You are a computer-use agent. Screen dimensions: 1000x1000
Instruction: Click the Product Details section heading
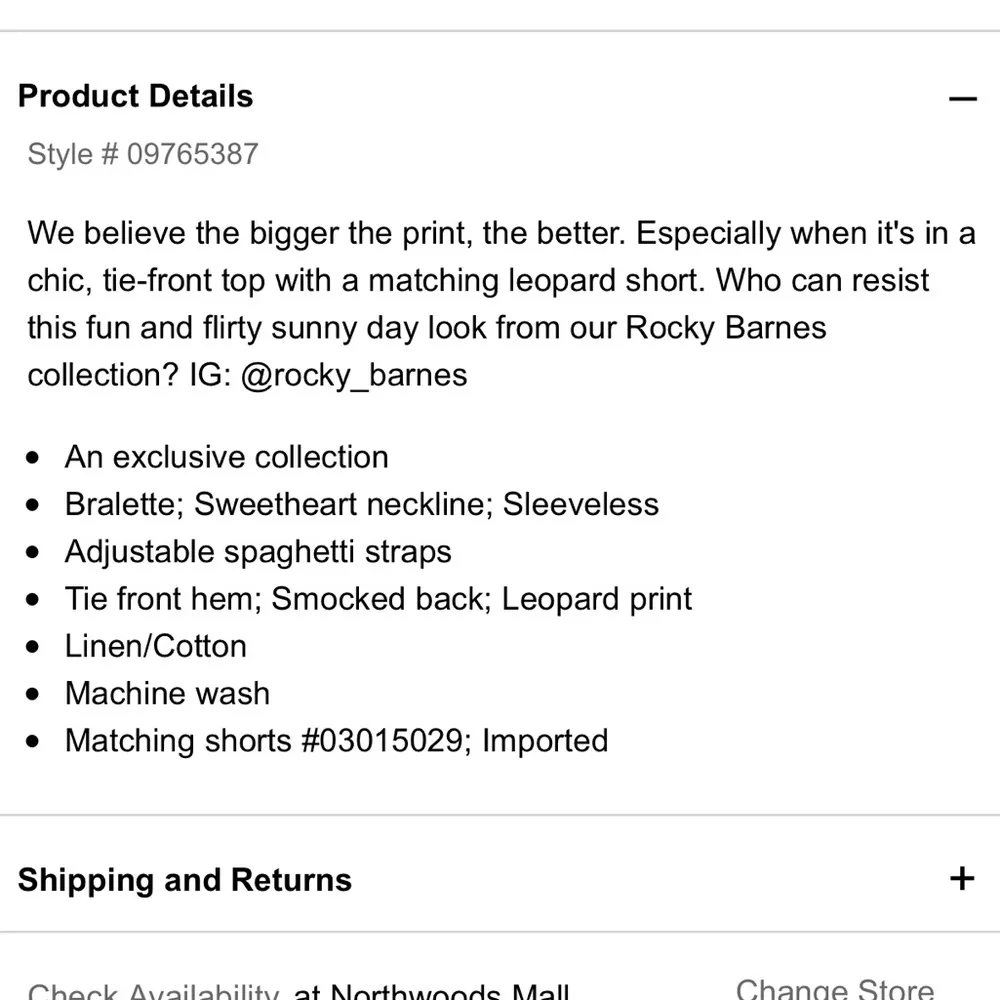coord(136,97)
